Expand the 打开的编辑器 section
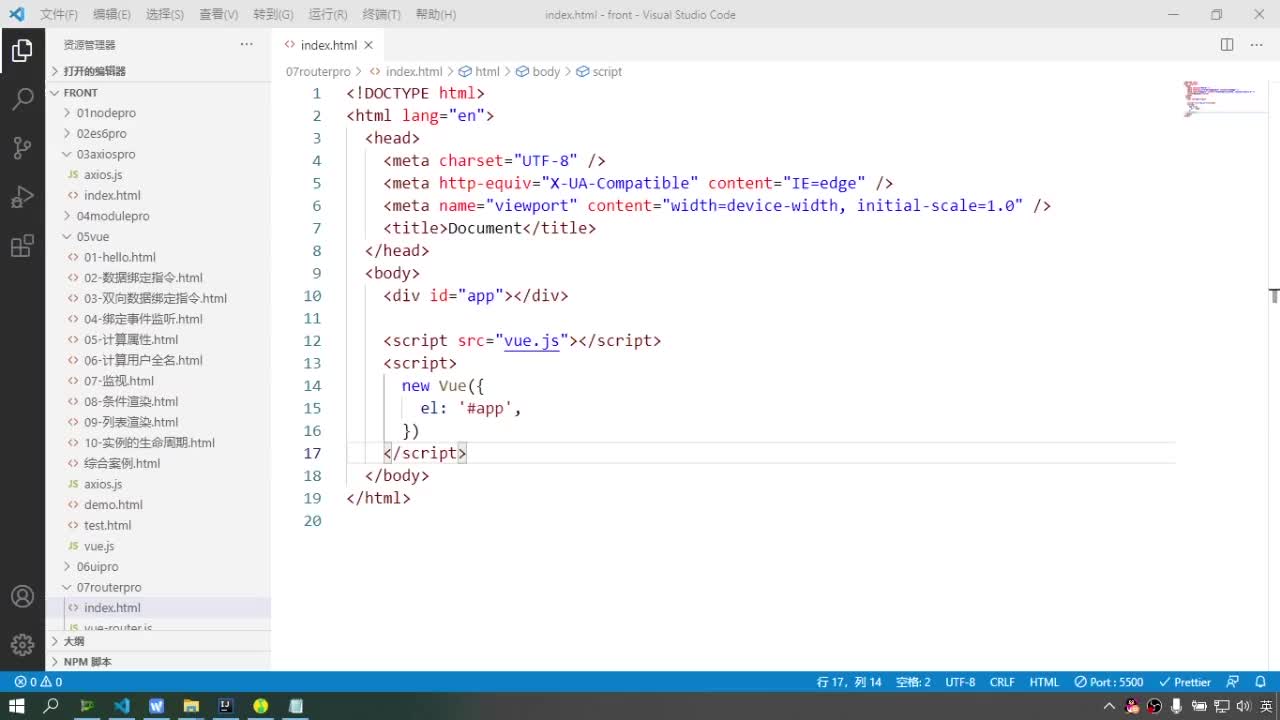Screen dimensions: 1280x720 click(x=160, y=71)
